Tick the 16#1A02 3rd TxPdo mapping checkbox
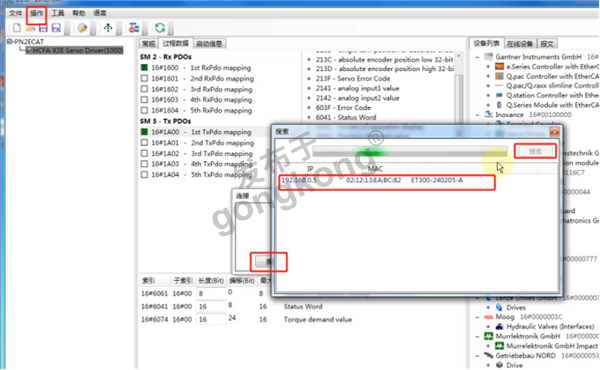This screenshot has height=370, width=600. click(144, 153)
